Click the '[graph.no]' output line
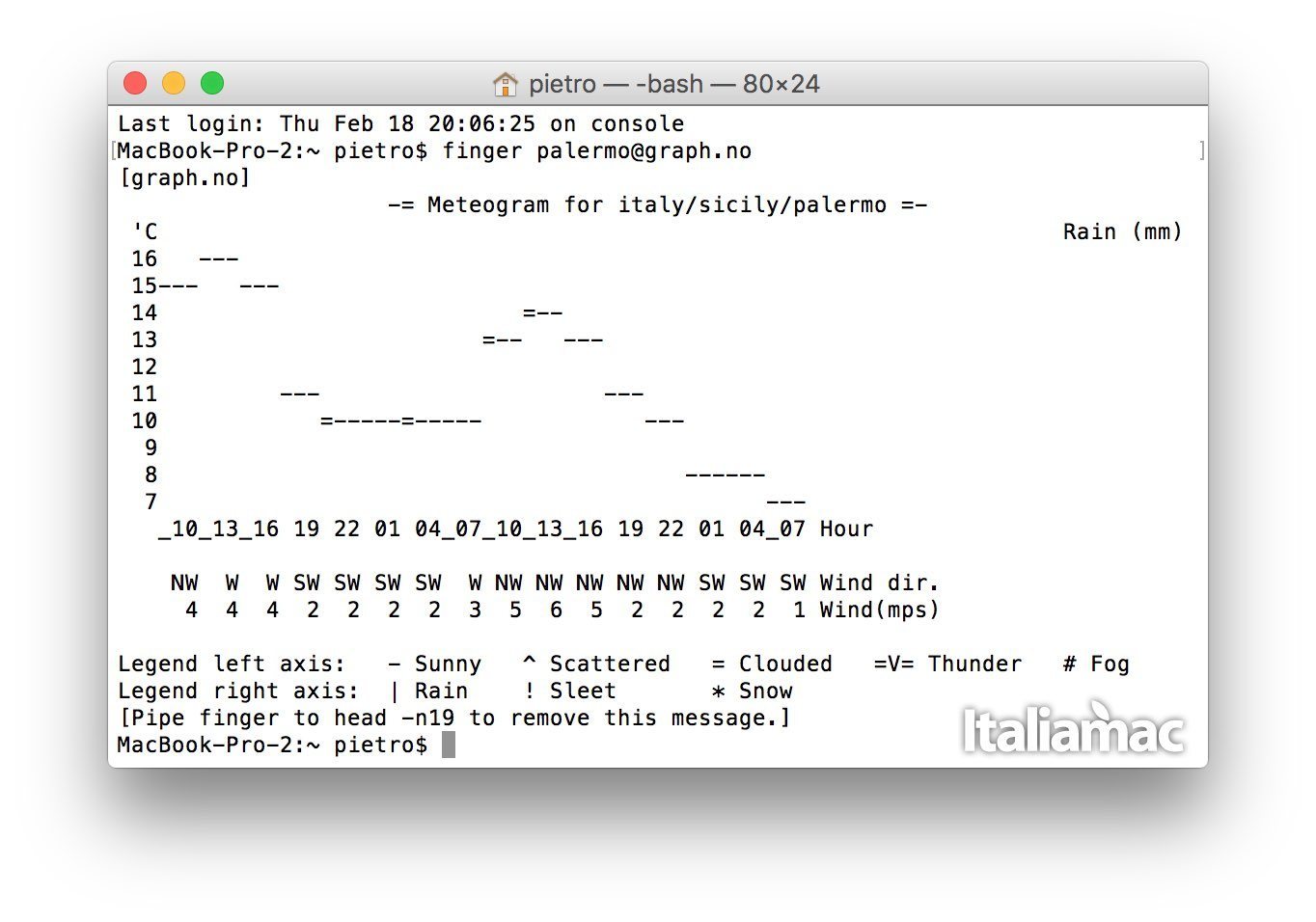 [x=184, y=178]
